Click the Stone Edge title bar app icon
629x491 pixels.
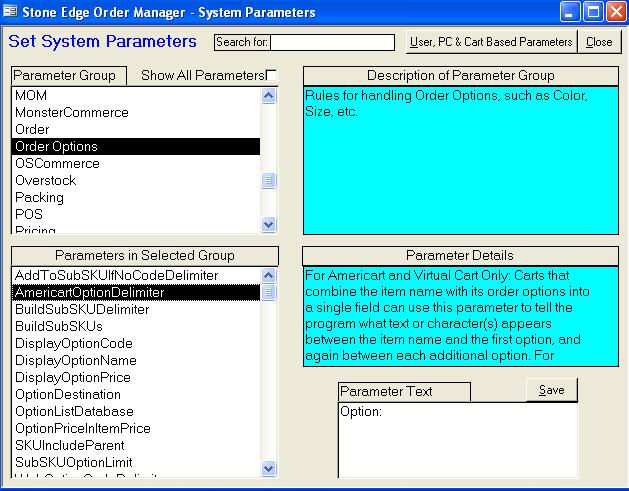pos(10,11)
